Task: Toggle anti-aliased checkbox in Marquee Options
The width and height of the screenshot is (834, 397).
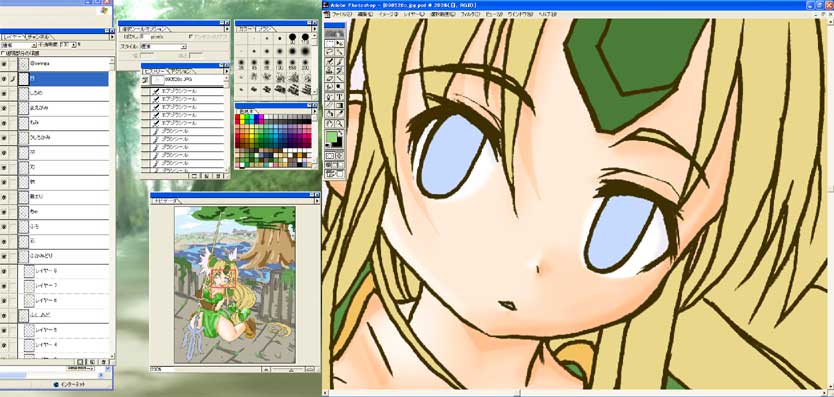Action: coord(191,37)
